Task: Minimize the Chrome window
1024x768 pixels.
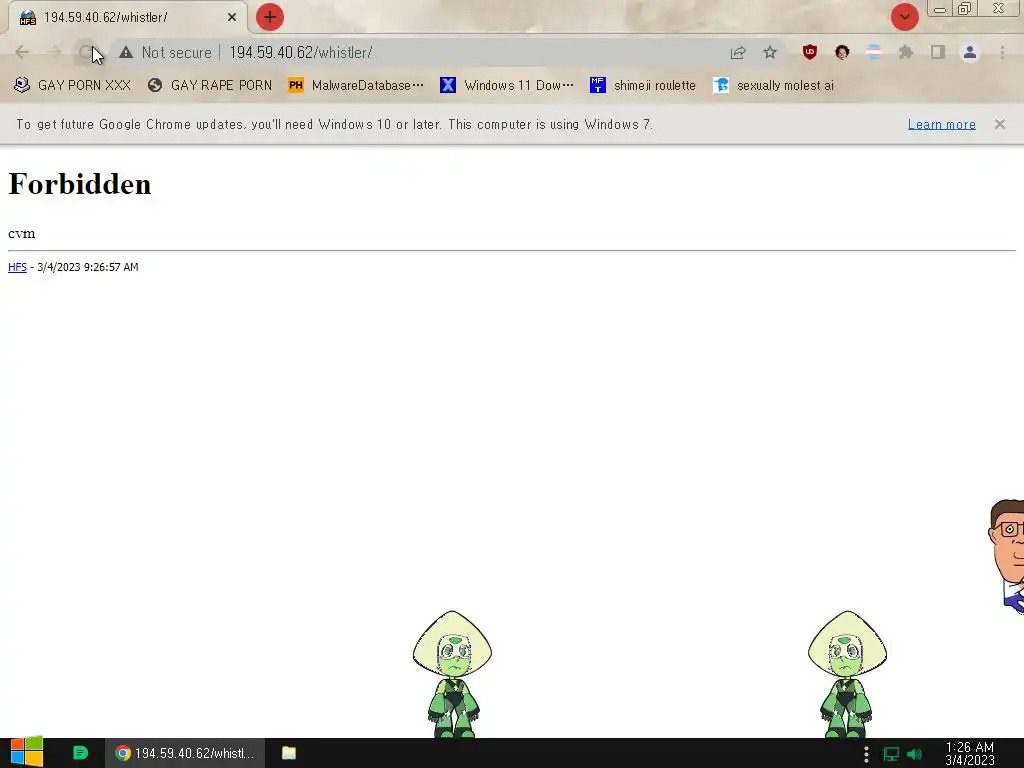Action: tap(940, 9)
